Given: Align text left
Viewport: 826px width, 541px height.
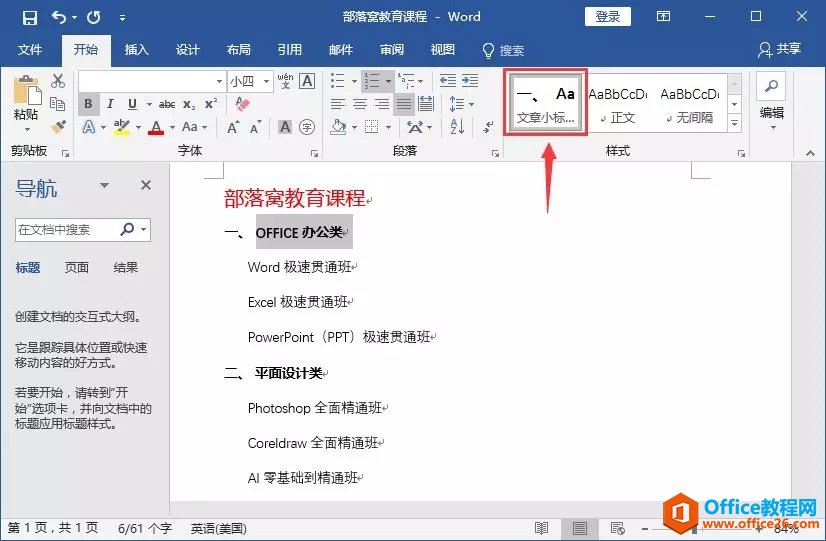Looking at the screenshot, I should 338,104.
